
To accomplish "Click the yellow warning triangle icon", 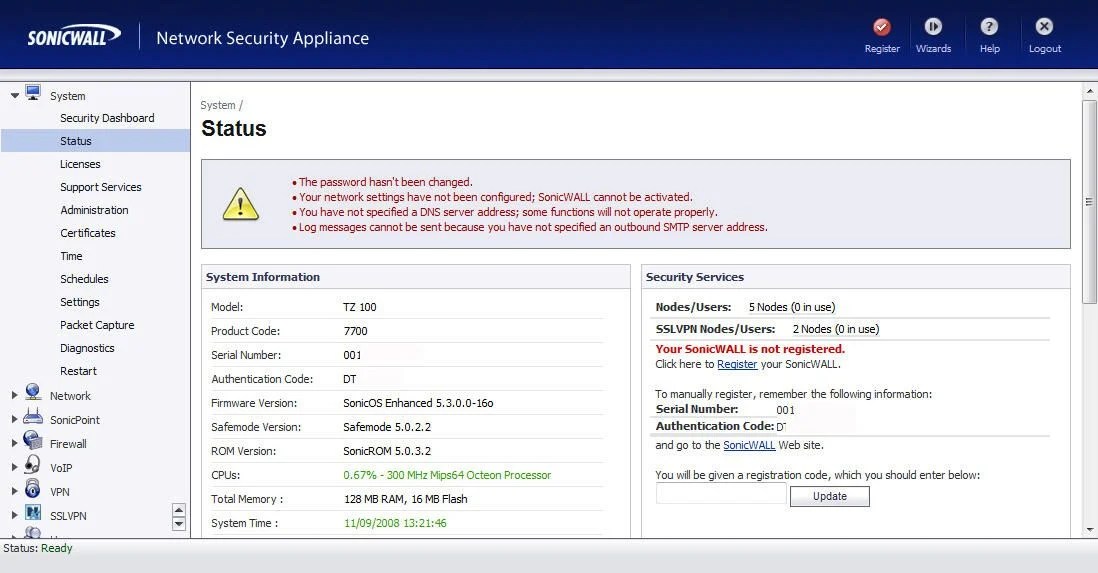I will 240,204.
